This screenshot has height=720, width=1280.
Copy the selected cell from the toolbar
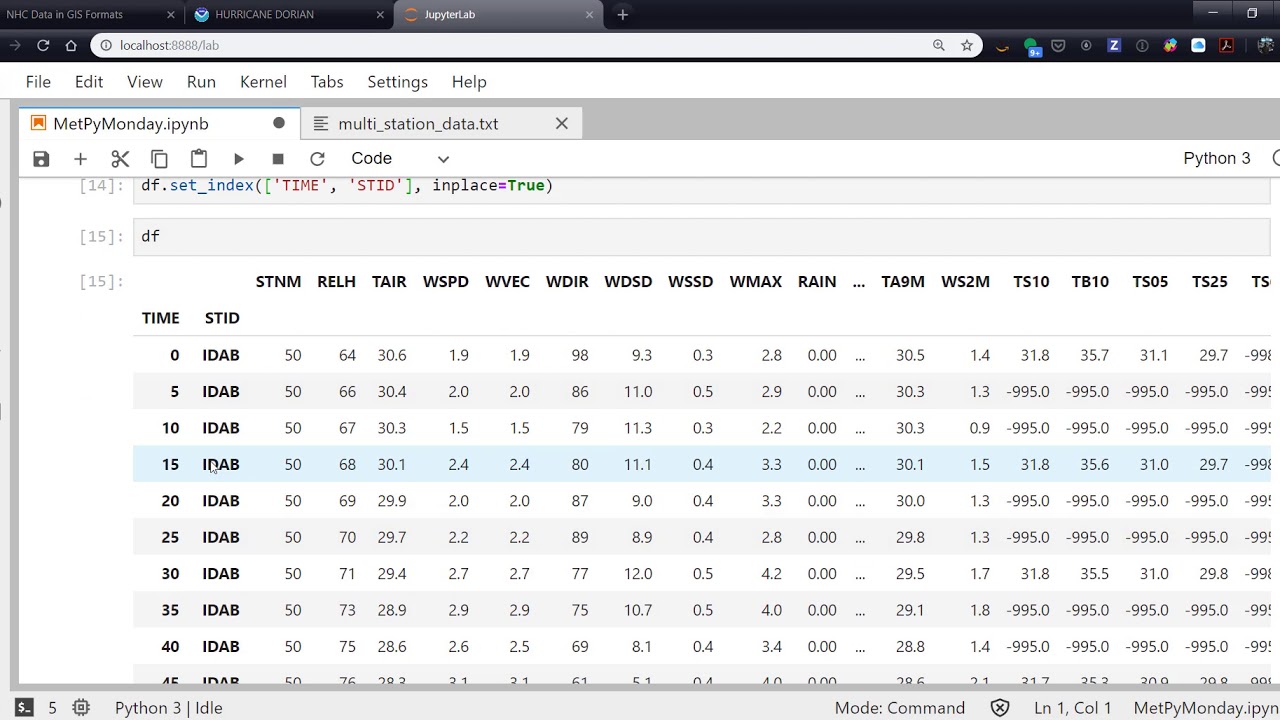(x=159, y=159)
